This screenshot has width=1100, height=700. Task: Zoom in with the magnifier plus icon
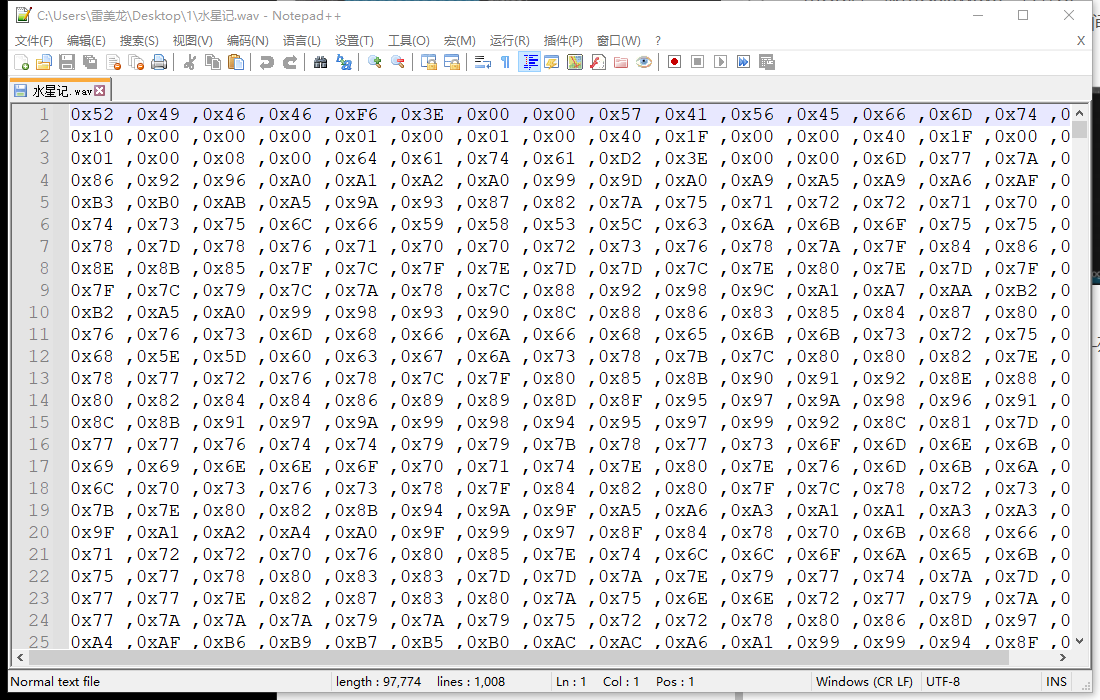375,62
